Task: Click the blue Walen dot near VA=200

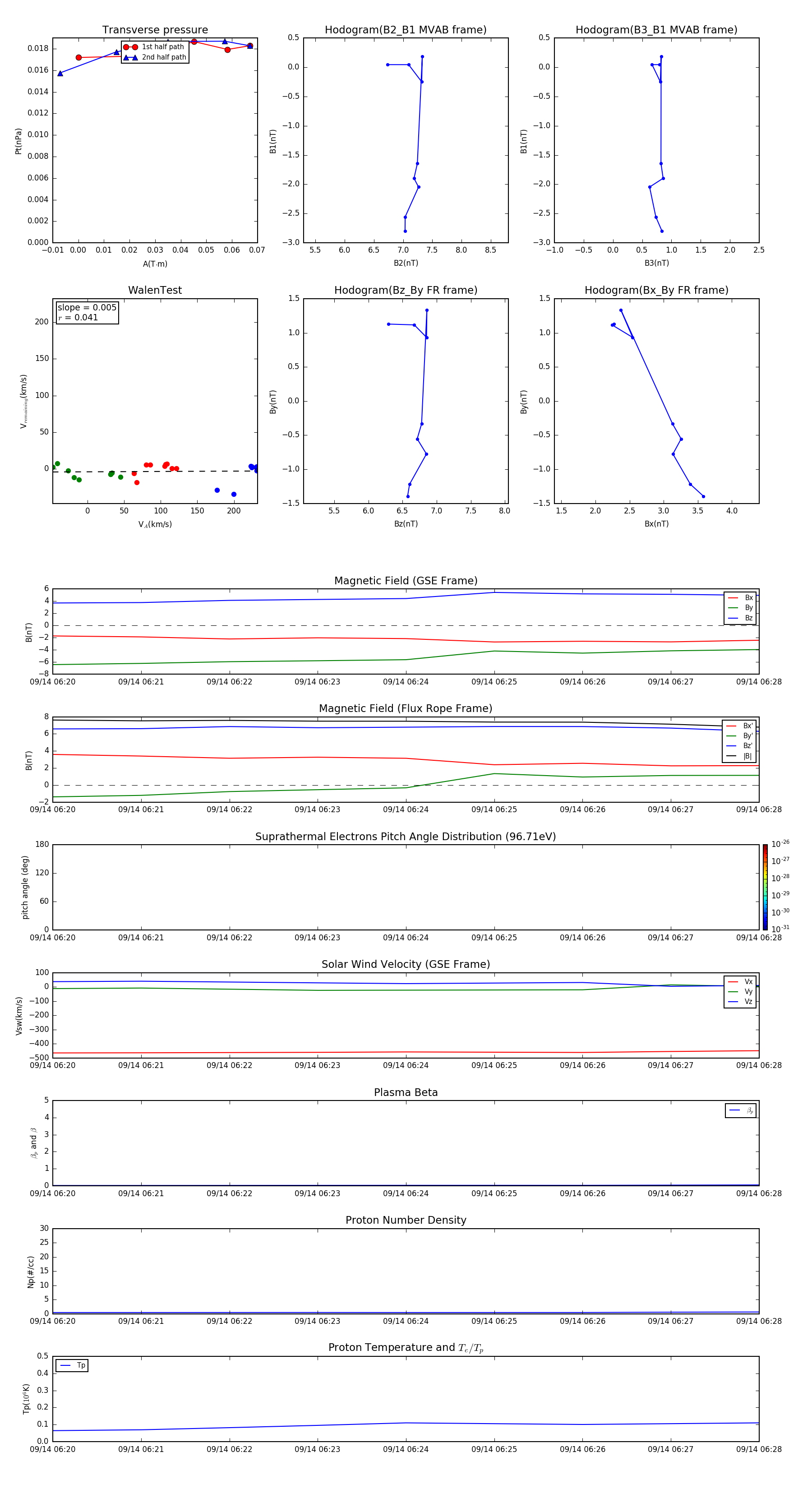Action: (234, 494)
